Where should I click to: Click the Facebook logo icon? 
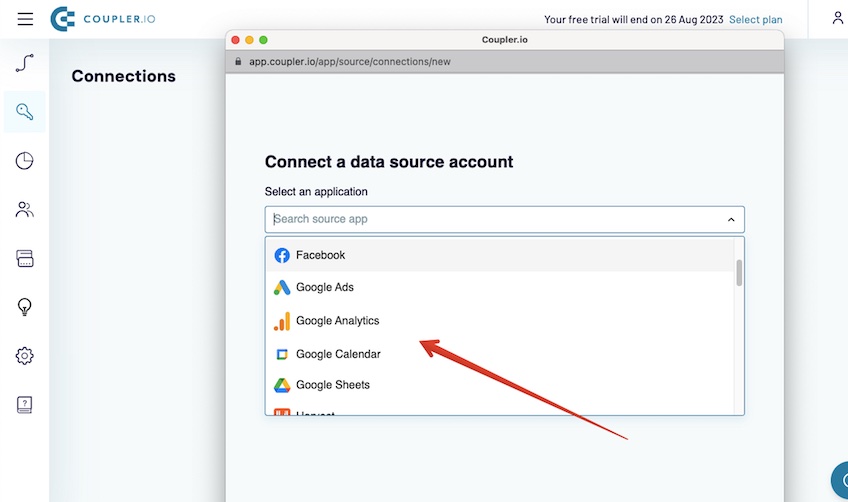pyautogui.click(x=282, y=255)
